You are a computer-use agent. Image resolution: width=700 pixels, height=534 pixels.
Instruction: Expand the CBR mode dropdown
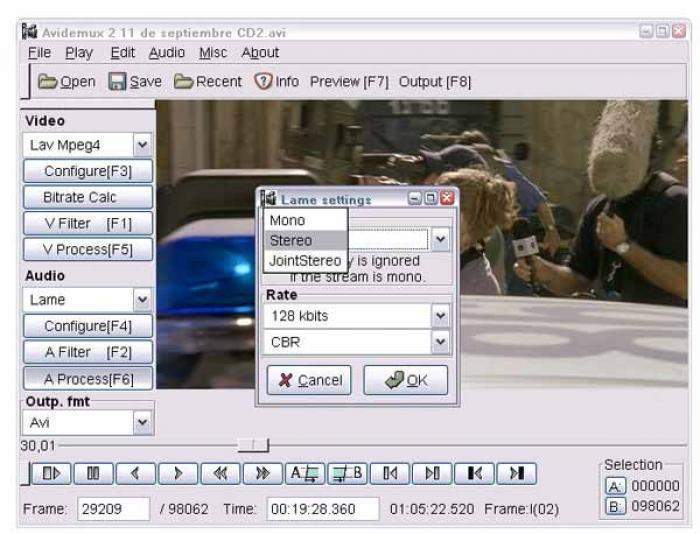coord(440,342)
